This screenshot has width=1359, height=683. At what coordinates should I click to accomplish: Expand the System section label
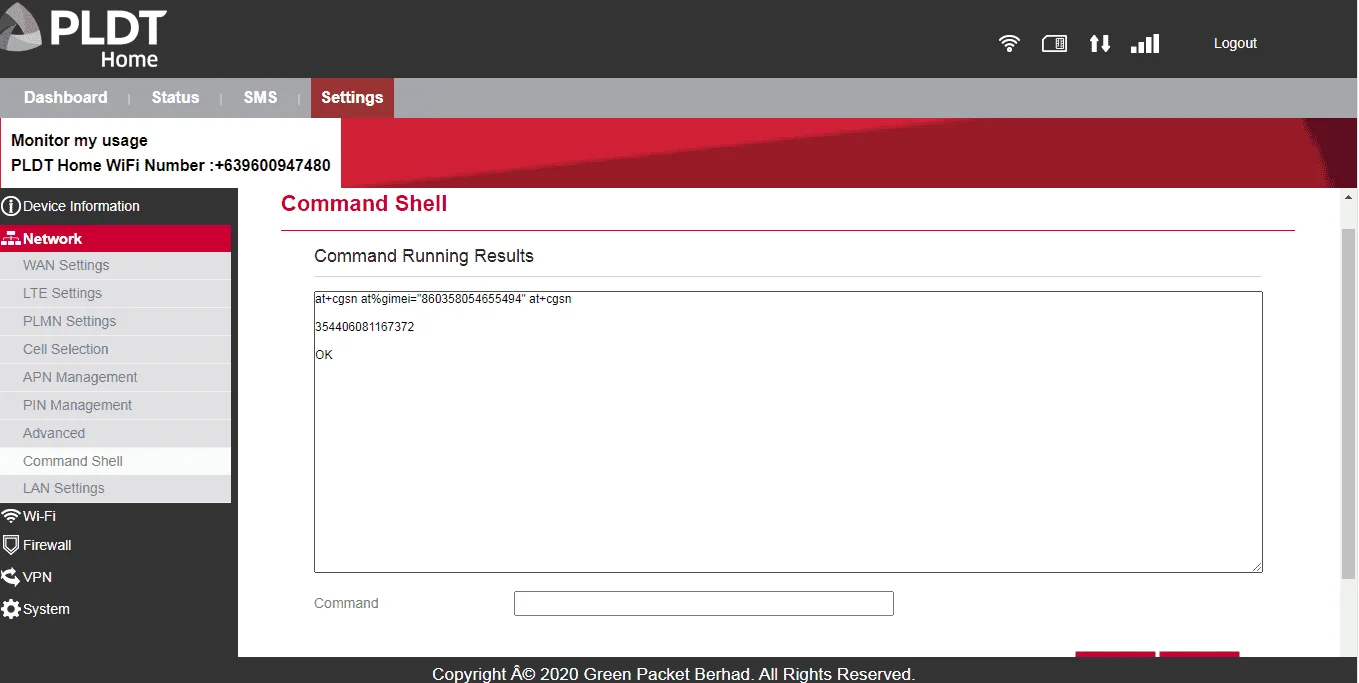pos(46,609)
